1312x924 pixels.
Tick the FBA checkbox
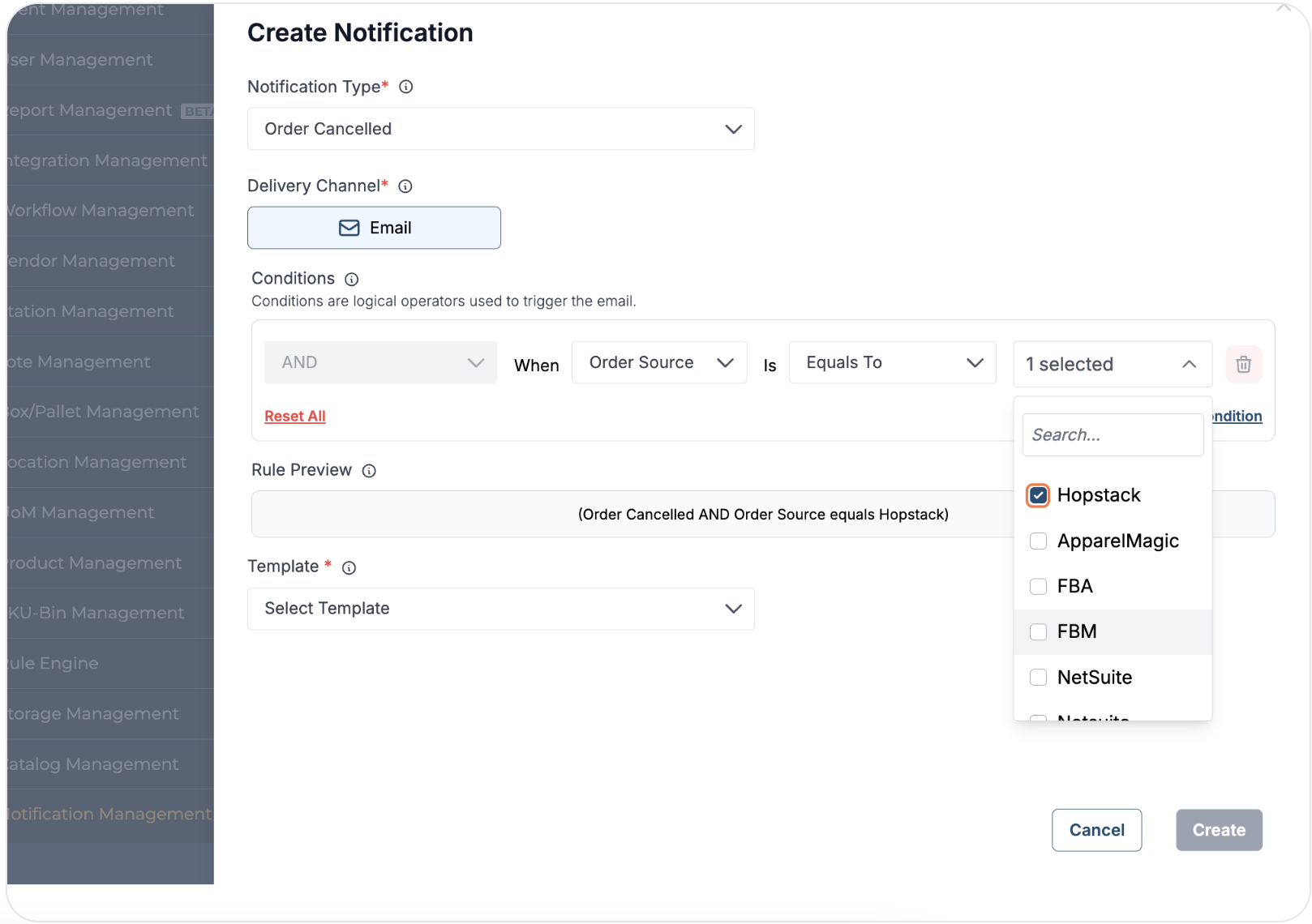[x=1038, y=587]
